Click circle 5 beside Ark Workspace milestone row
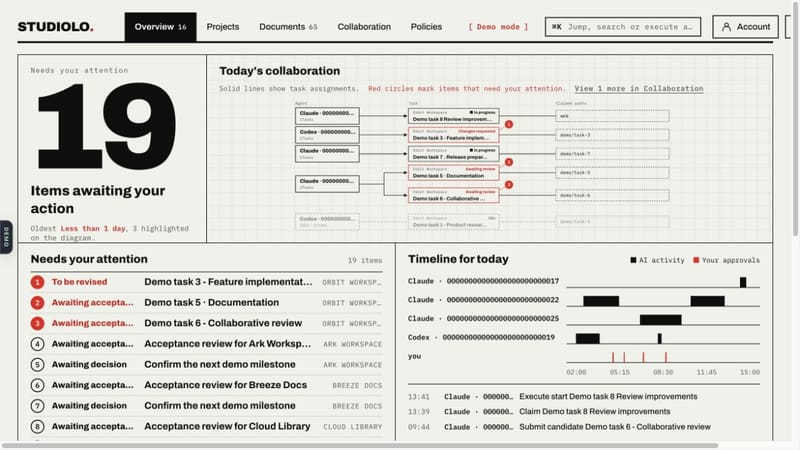800x450 pixels. click(37, 364)
